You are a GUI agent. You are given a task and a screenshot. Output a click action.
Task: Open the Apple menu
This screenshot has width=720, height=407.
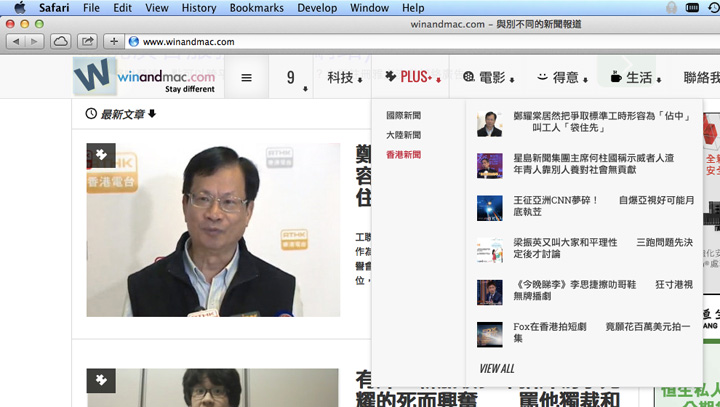tap(19, 8)
